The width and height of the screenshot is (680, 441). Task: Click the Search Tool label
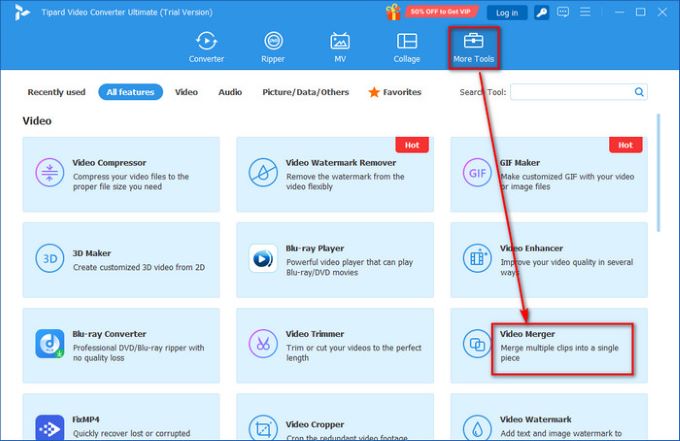click(483, 92)
